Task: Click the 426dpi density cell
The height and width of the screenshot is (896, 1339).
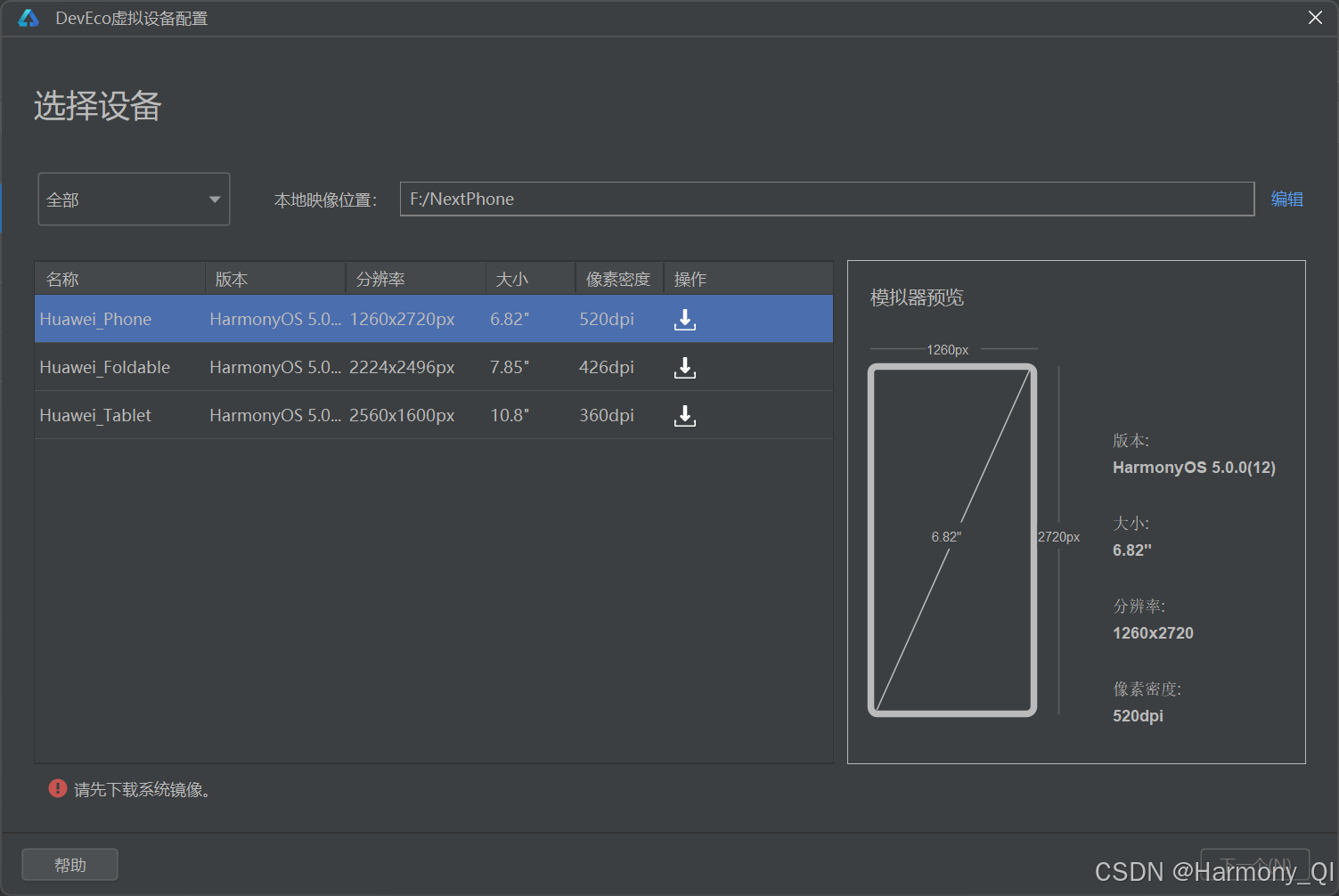Action: (x=607, y=367)
